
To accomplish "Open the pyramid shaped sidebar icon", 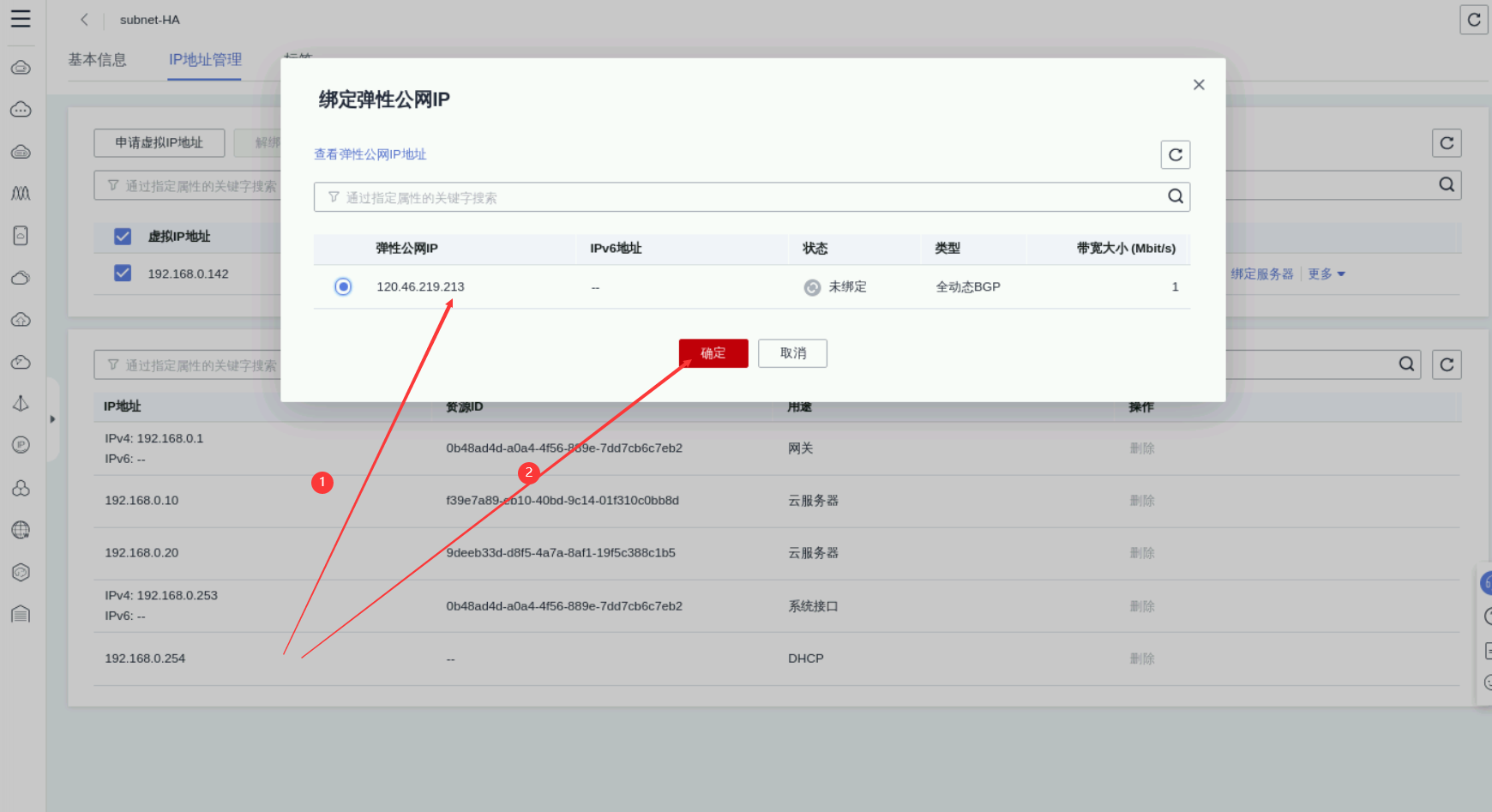I will [21, 404].
